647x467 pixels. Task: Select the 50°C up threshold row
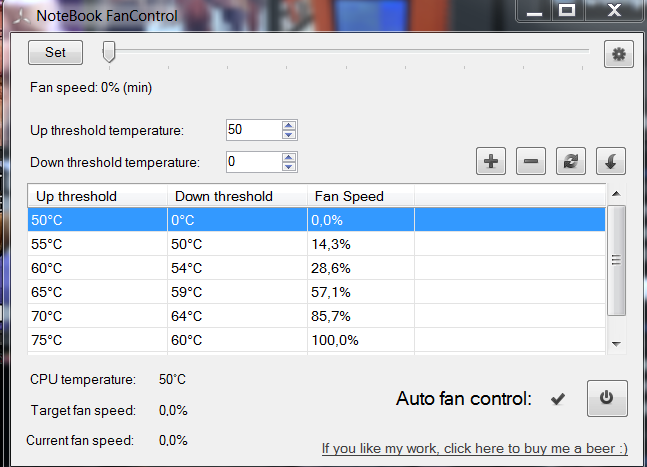tap(316, 220)
